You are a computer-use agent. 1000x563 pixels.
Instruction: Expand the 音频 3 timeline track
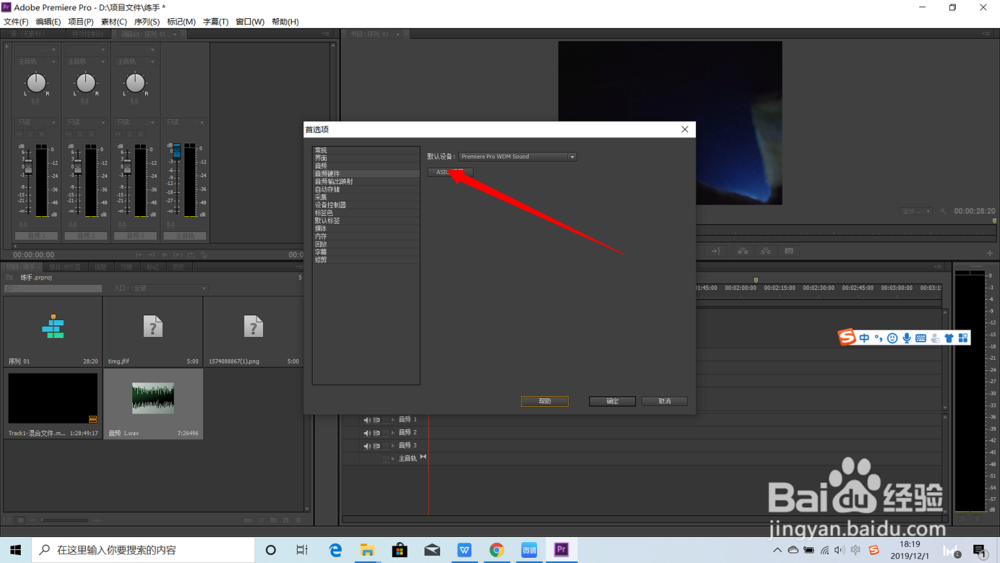pyautogui.click(x=393, y=446)
